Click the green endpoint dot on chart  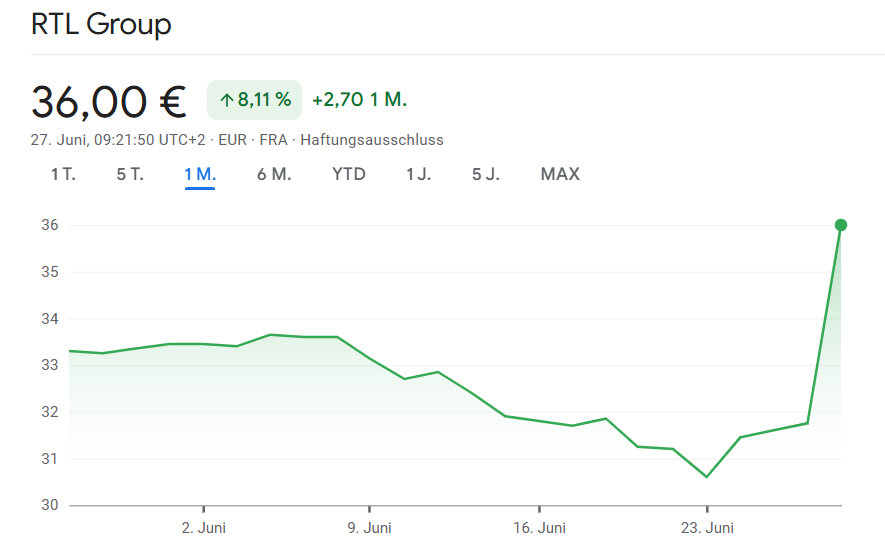coord(841,225)
